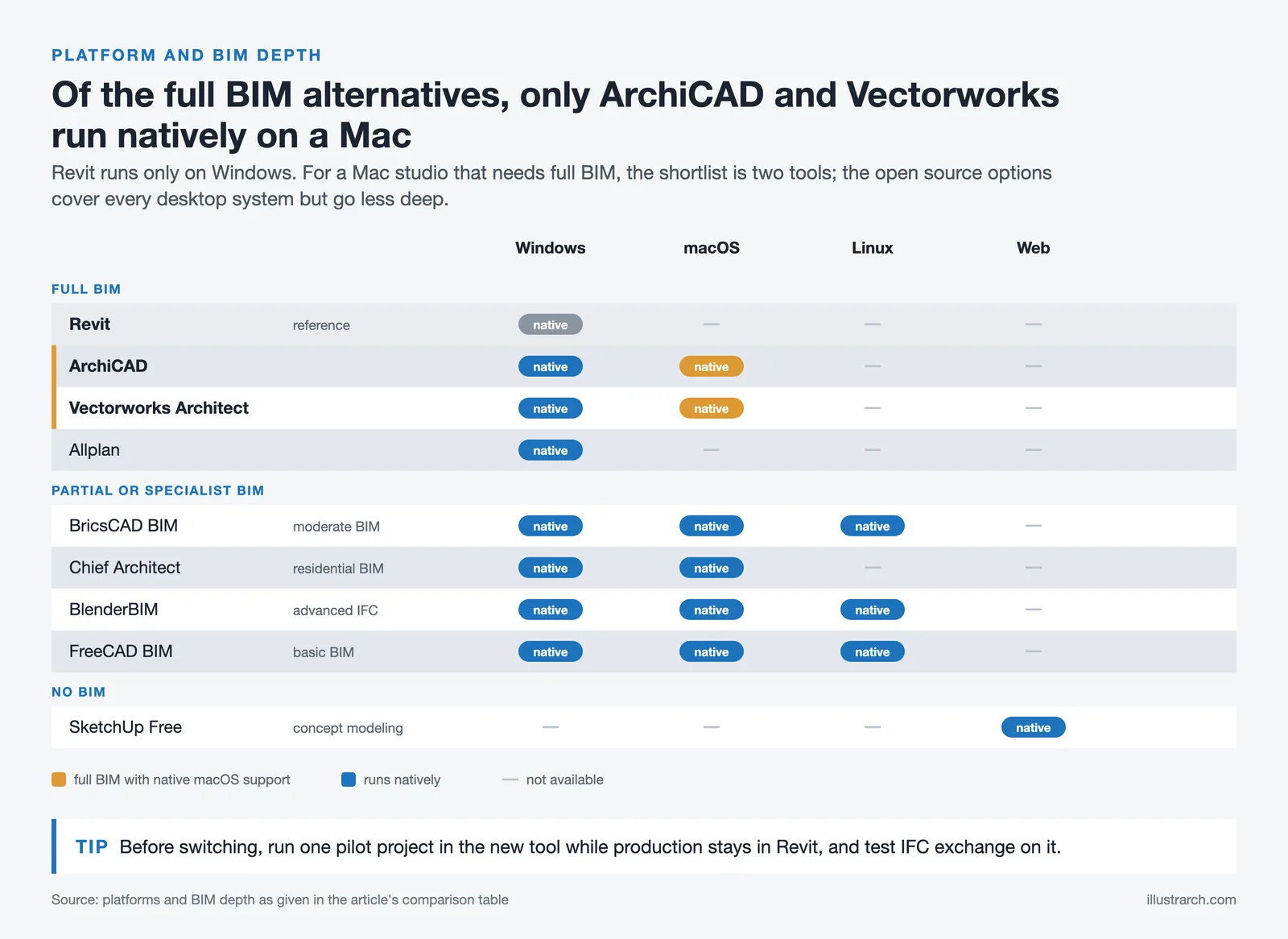Click the 'ArchiCAD' row name
This screenshot has width=1288, height=939.
coord(109,366)
